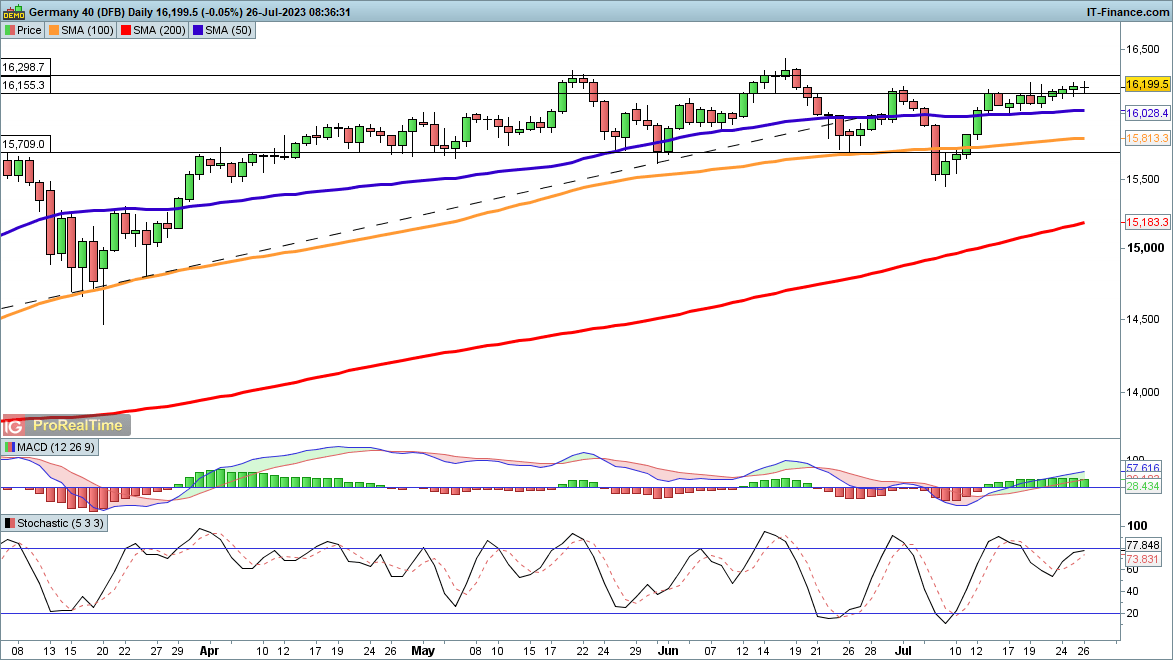Select the 16,155.3 horizontal line label
The image size is (1173, 660).
24,85
